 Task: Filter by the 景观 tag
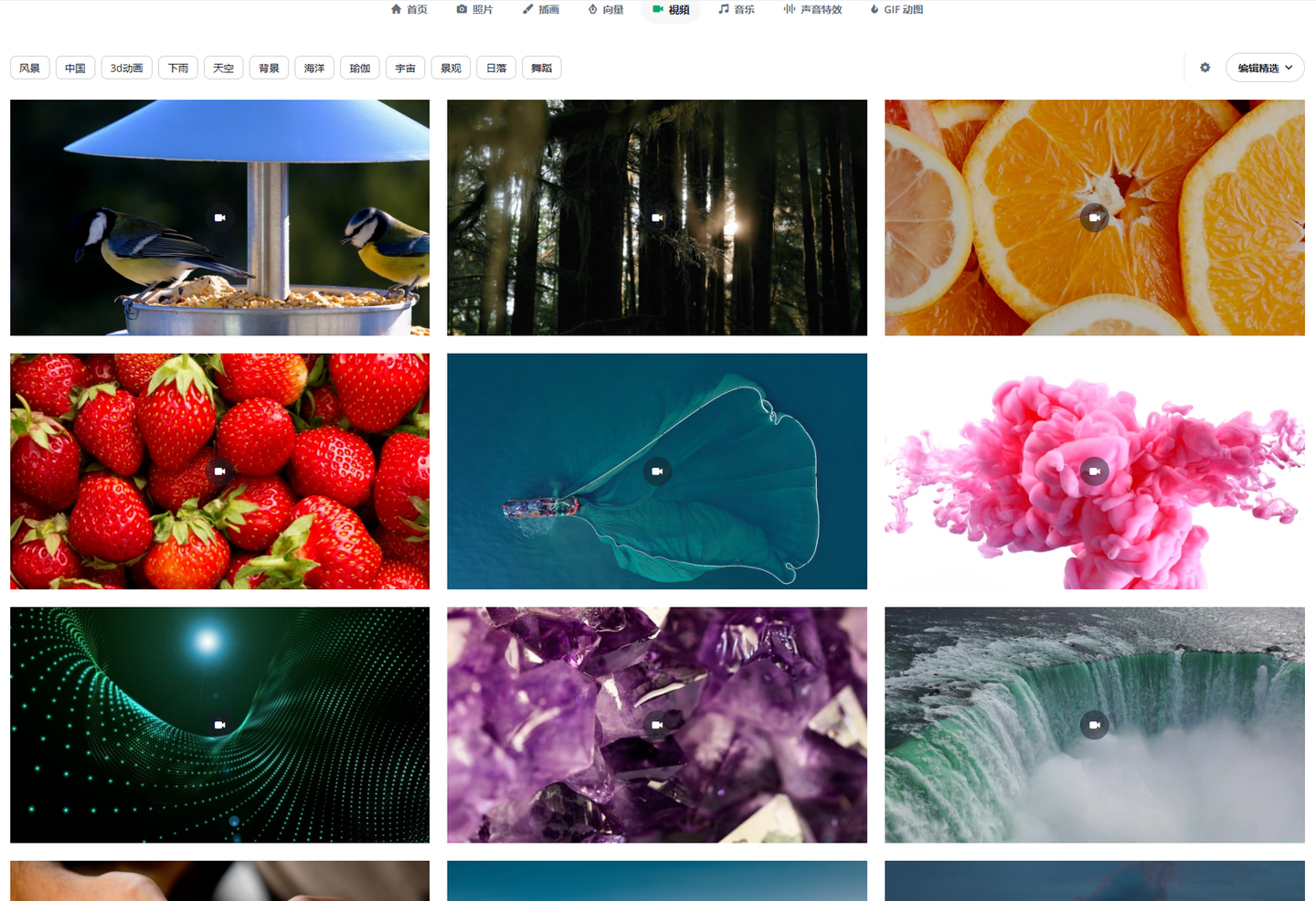451,68
